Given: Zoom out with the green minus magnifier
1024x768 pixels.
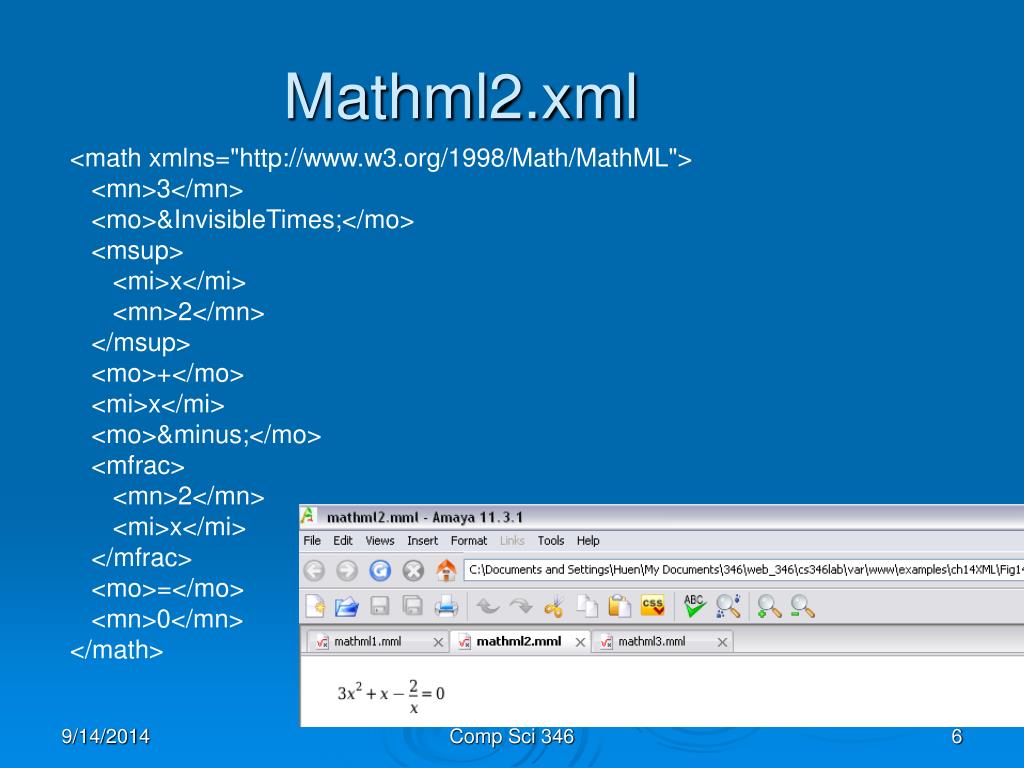Looking at the screenshot, I should tap(802, 607).
